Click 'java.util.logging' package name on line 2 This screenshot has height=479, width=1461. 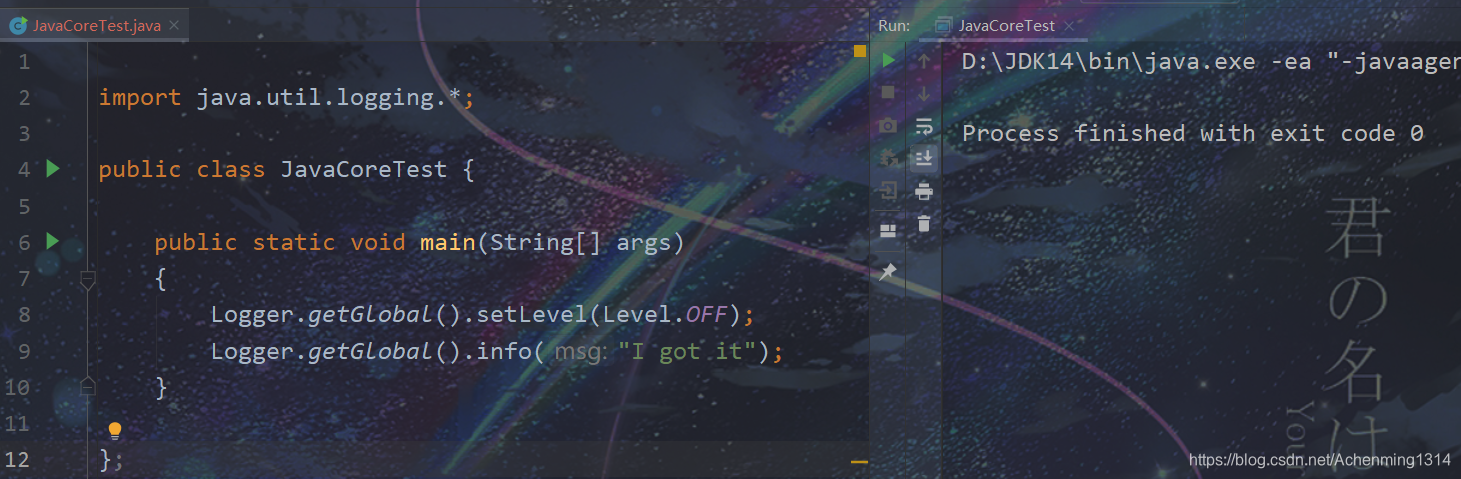315,97
